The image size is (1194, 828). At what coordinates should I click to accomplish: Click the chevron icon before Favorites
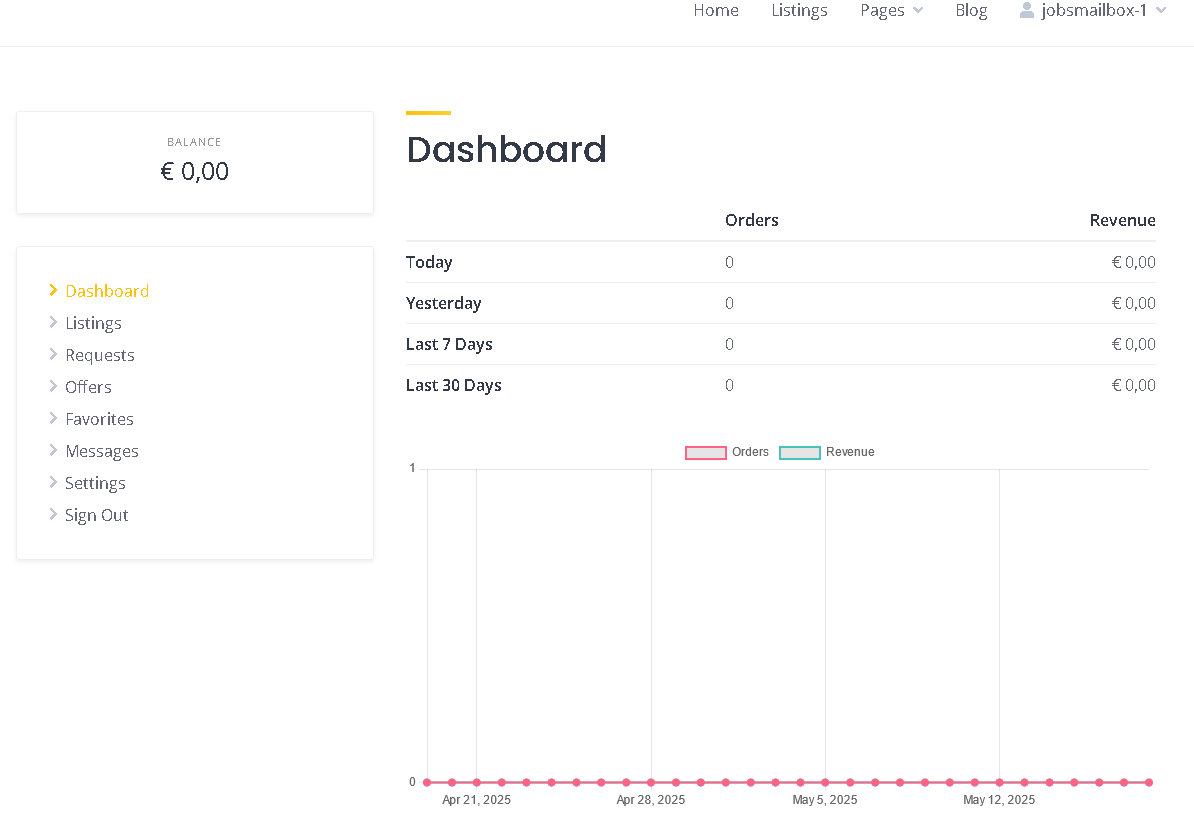pos(53,418)
